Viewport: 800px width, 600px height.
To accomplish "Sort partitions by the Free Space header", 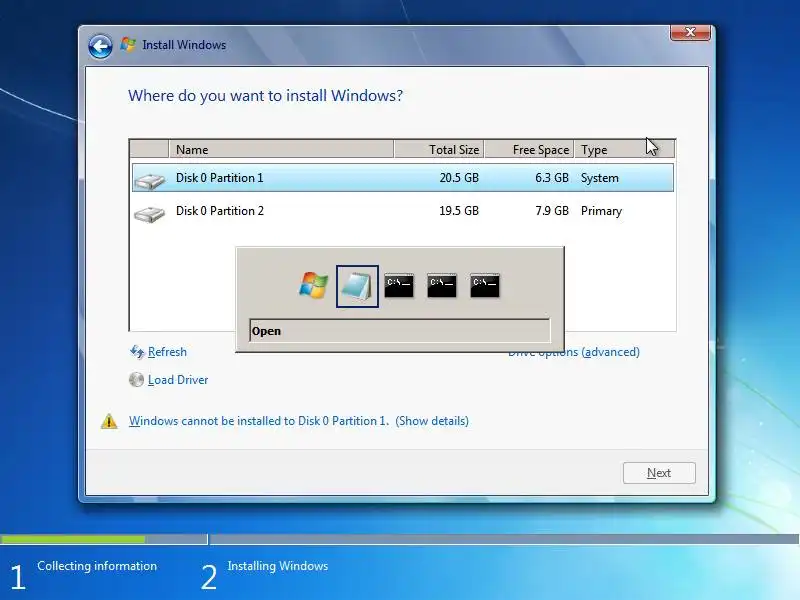I will (529, 149).
